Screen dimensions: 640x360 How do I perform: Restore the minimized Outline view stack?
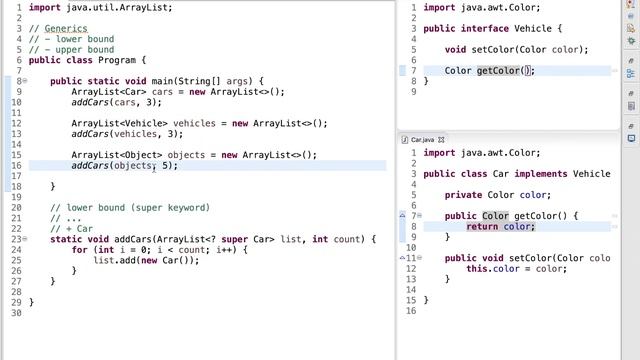(631, 60)
